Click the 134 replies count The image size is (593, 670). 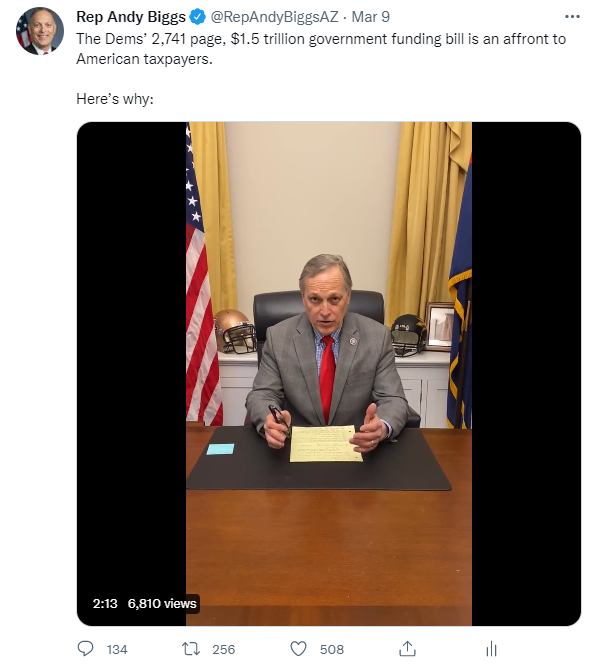tap(117, 649)
